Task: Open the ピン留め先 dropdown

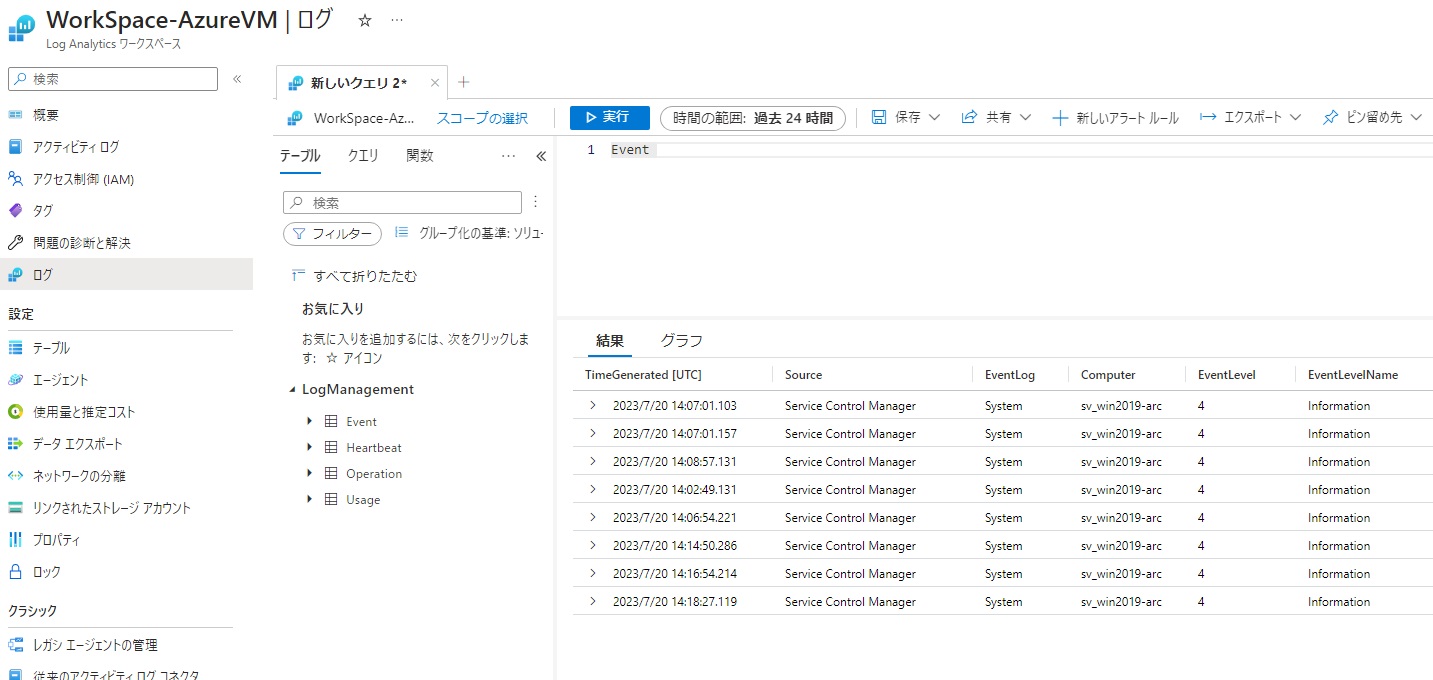Action: coord(1372,118)
